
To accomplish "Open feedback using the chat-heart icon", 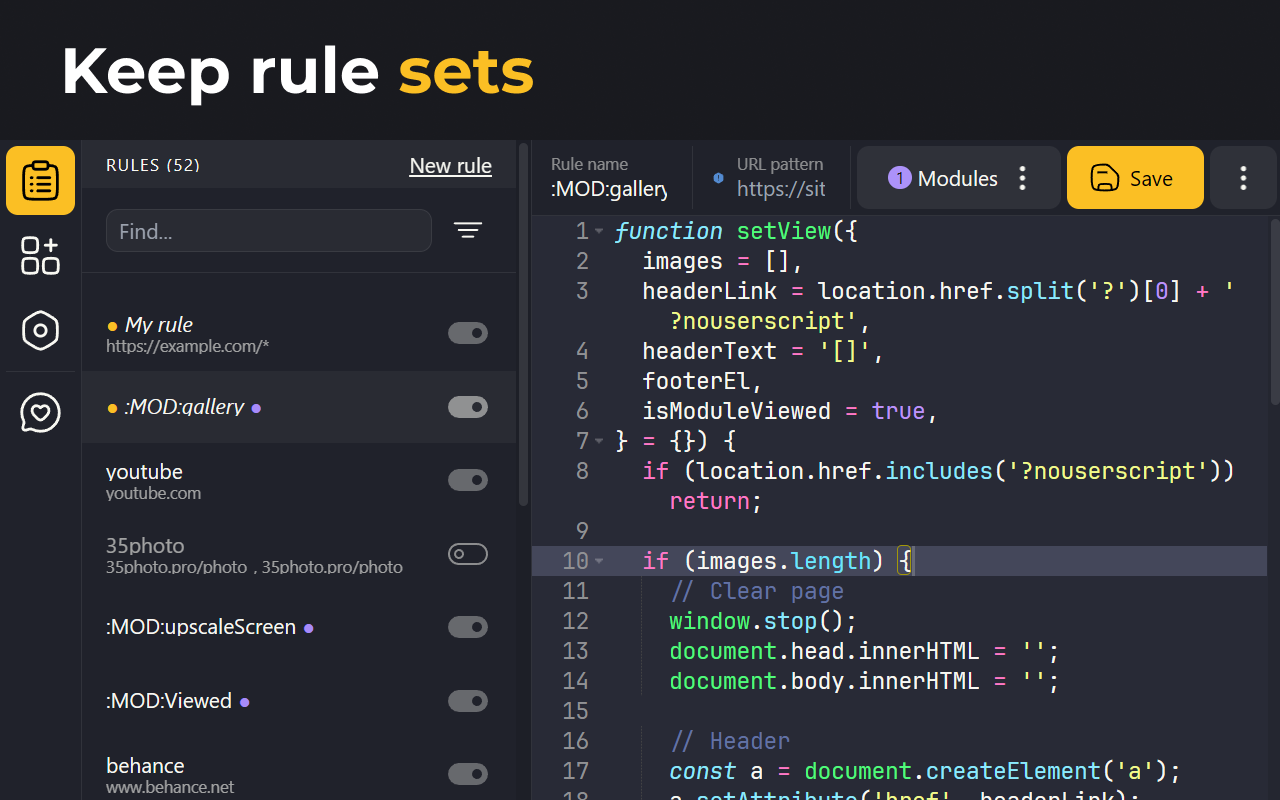I will click(40, 412).
